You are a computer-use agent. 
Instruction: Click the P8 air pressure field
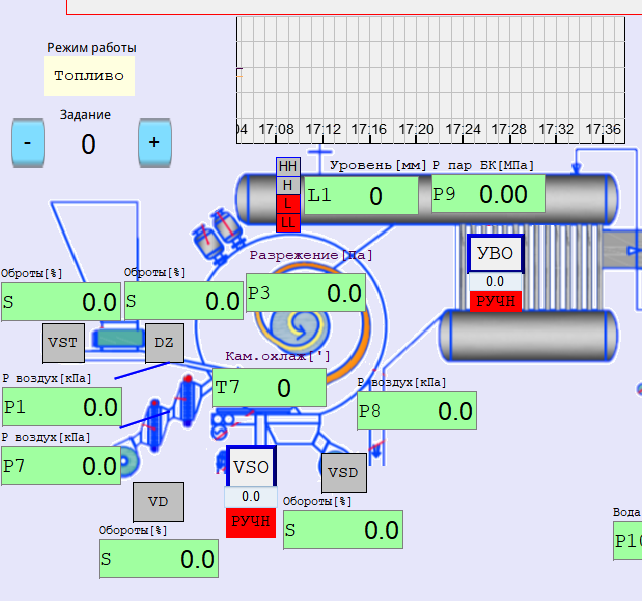pos(416,410)
